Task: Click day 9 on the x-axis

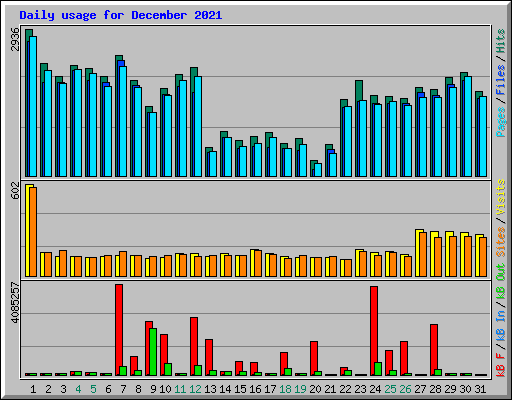Action: (x=153, y=389)
